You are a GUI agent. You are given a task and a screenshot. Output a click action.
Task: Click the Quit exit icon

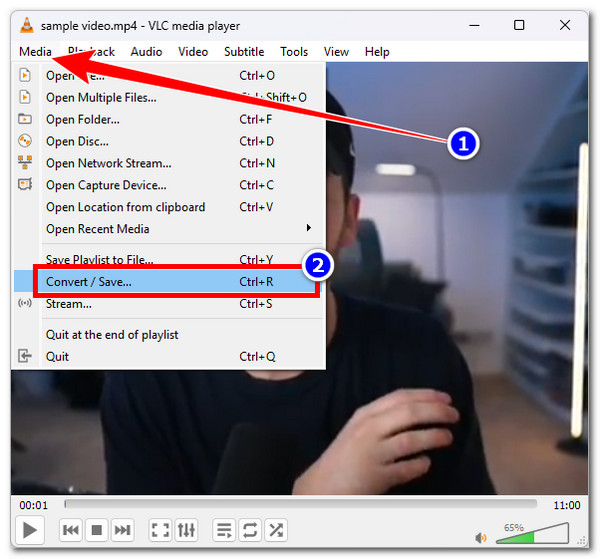click(25, 356)
